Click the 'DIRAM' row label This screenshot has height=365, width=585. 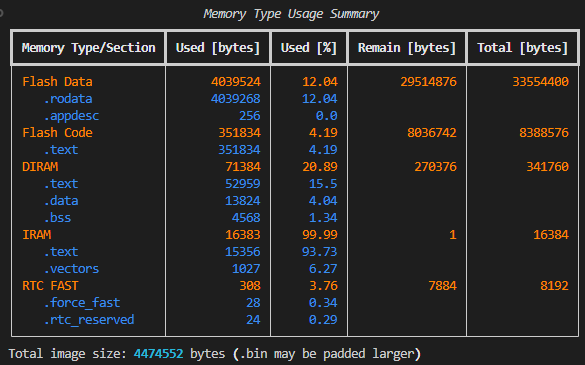[40, 167]
